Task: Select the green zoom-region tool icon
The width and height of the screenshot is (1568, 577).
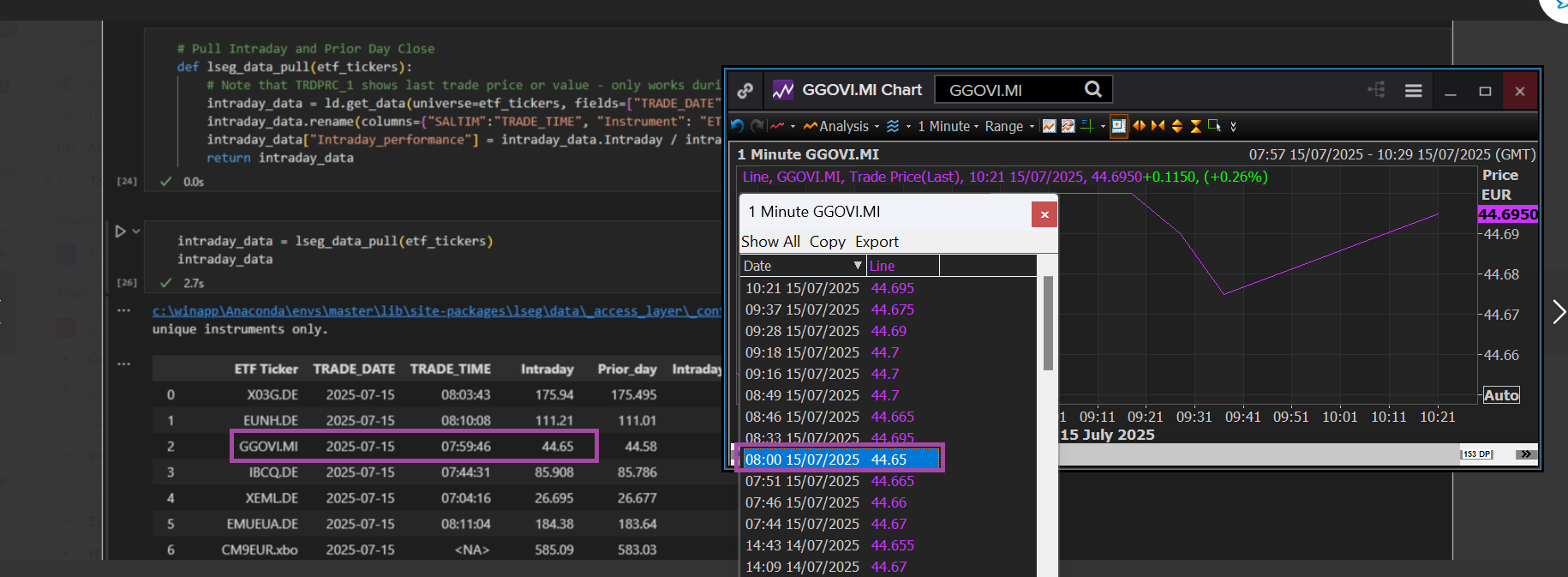Action: (x=1214, y=126)
